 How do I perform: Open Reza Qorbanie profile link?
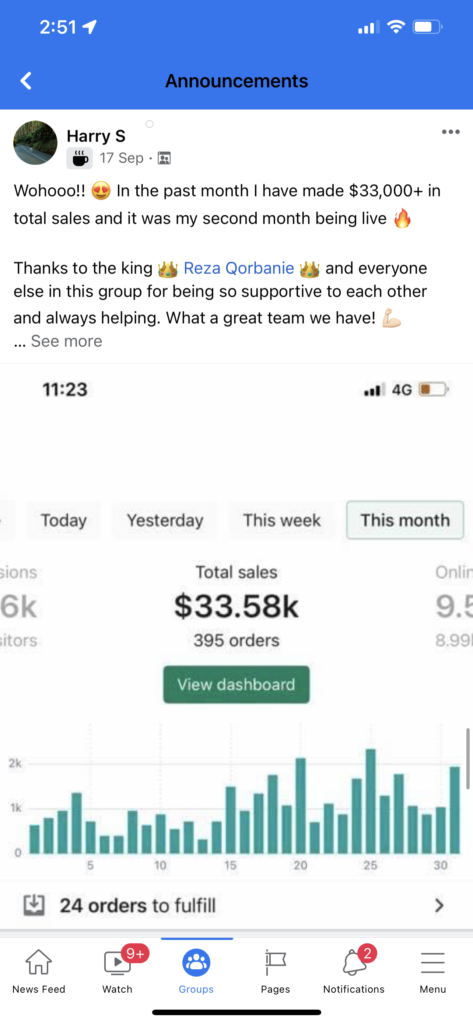pos(238,268)
